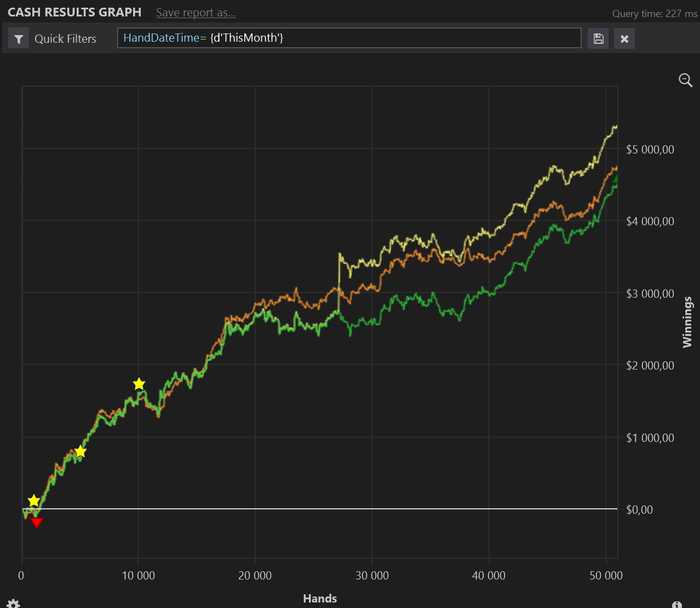Save the current filter with the floppy disk icon
The height and width of the screenshot is (608, 700).
click(x=598, y=39)
